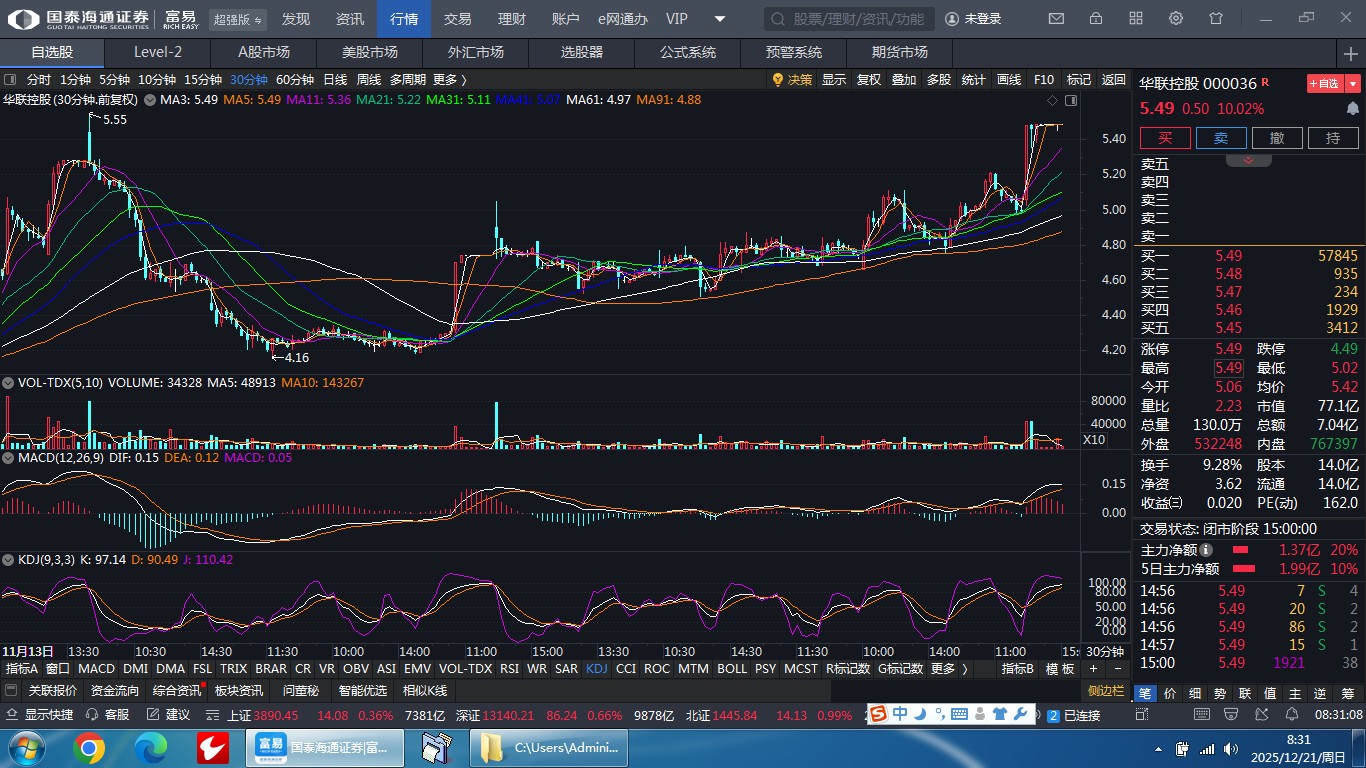This screenshot has width=1366, height=768.
Task: Toggle the 侧边栏 sidebar
Action: pos(1106,691)
